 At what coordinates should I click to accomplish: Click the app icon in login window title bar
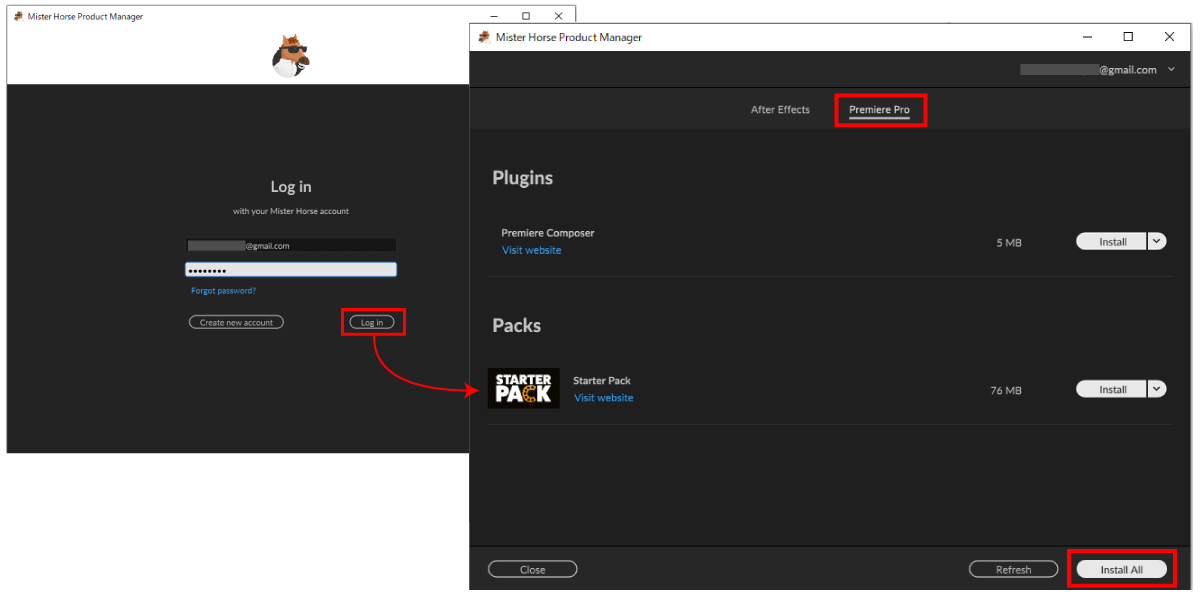[18, 16]
